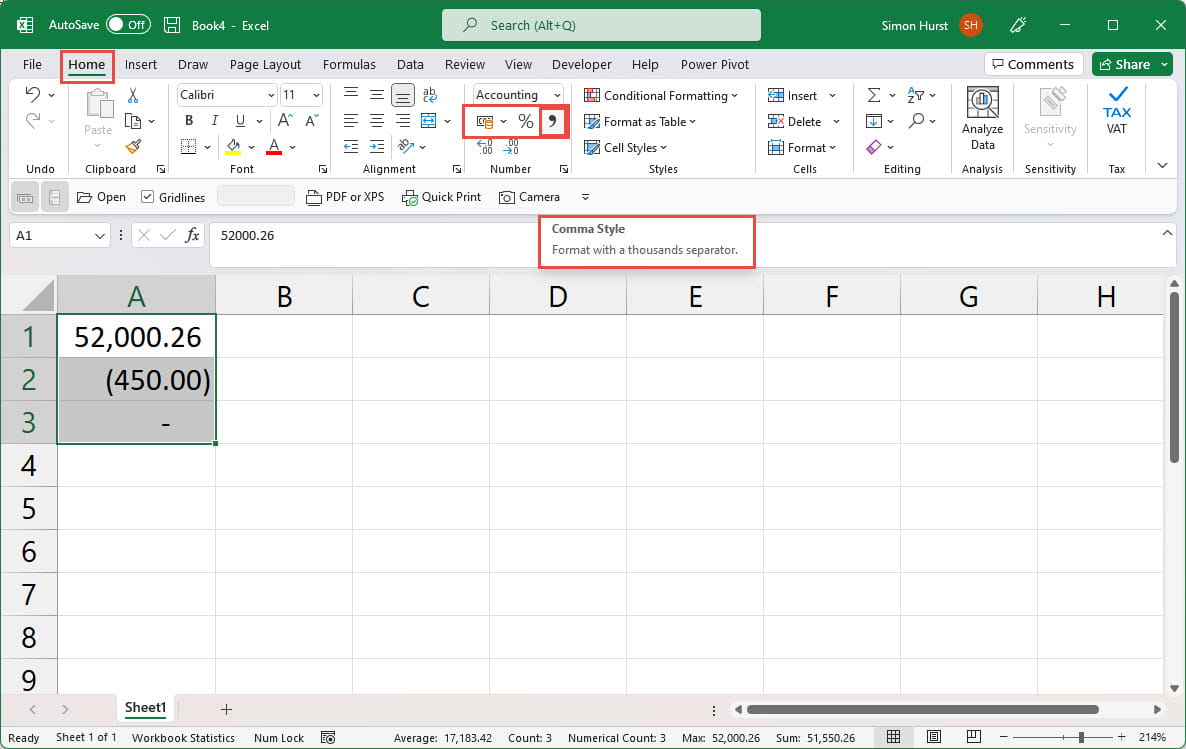Switch to the Insert tab
This screenshot has height=749, width=1186.
(x=141, y=64)
